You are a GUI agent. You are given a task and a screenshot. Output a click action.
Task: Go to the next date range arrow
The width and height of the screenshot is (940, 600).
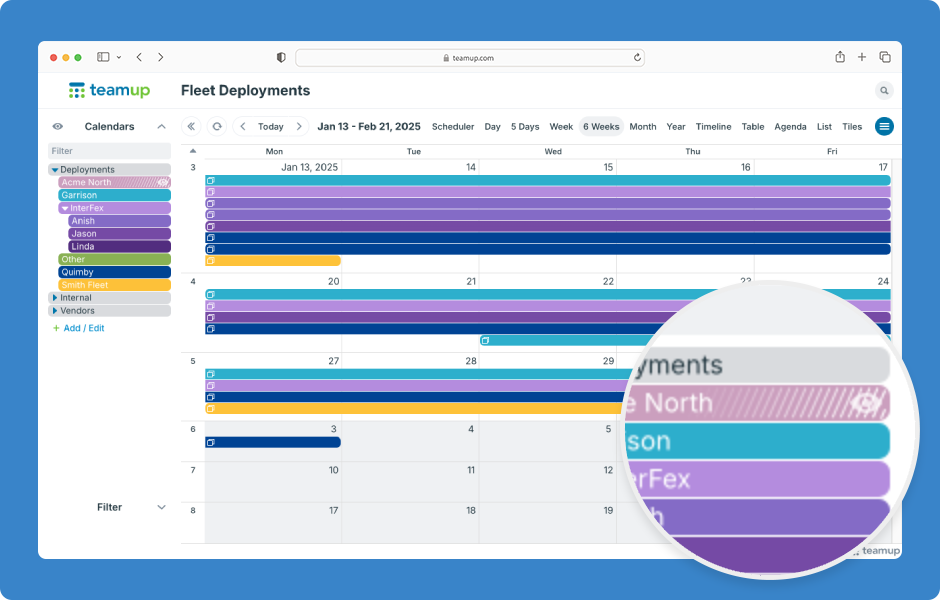tap(299, 126)
